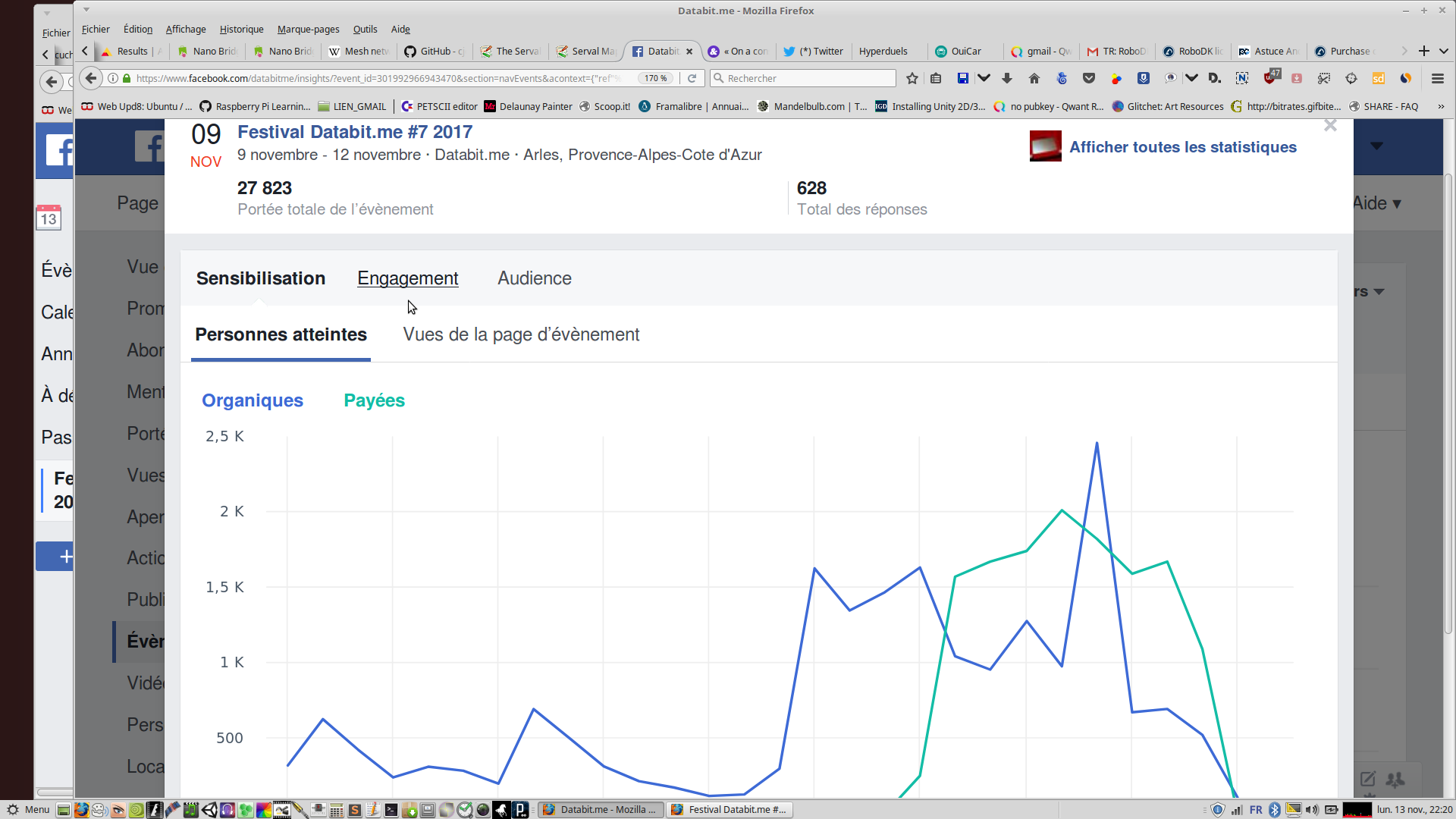1456x819 pixels.
Task: Open the Firefox hamburger menu
Action: (1437, 78)
